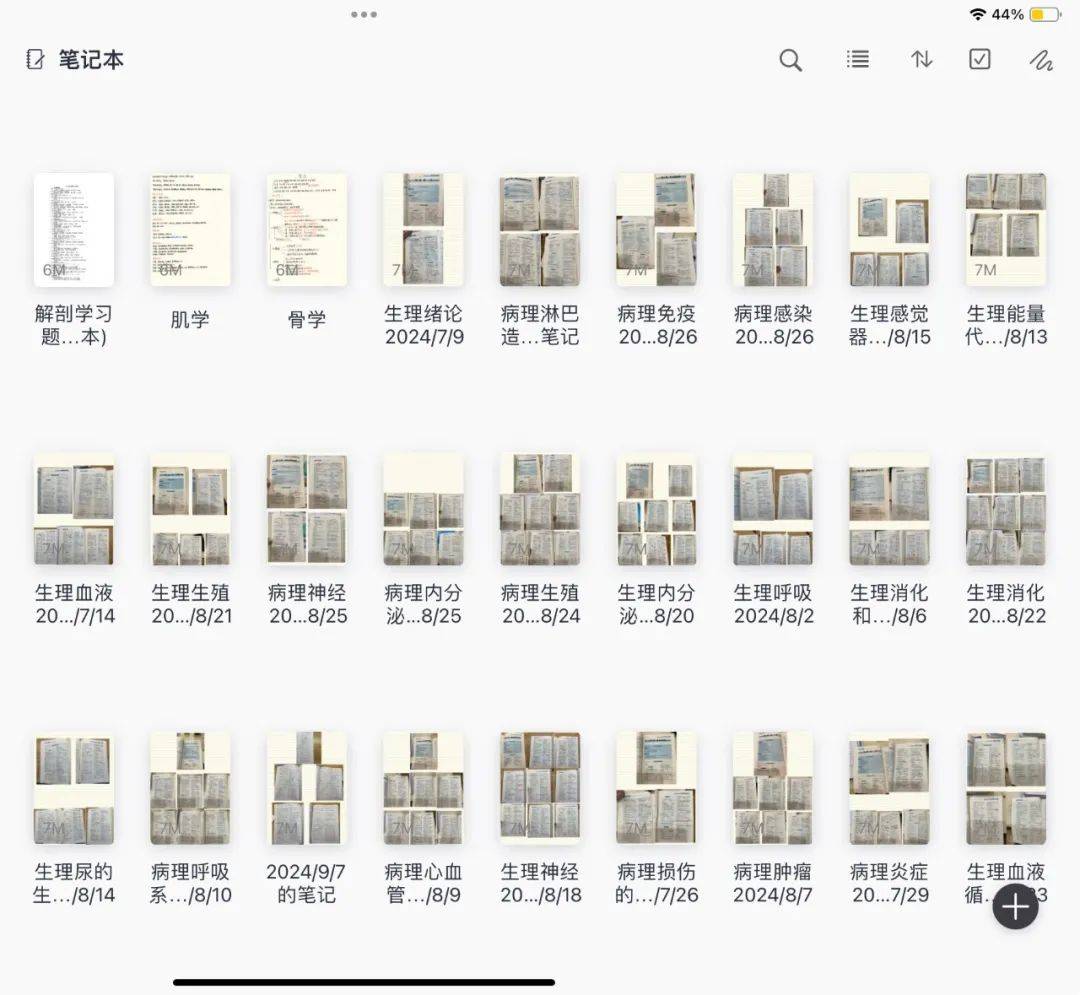Open the 病理免疫 20...8/26 note thumbnail
1080x995 pixels.
656,230
